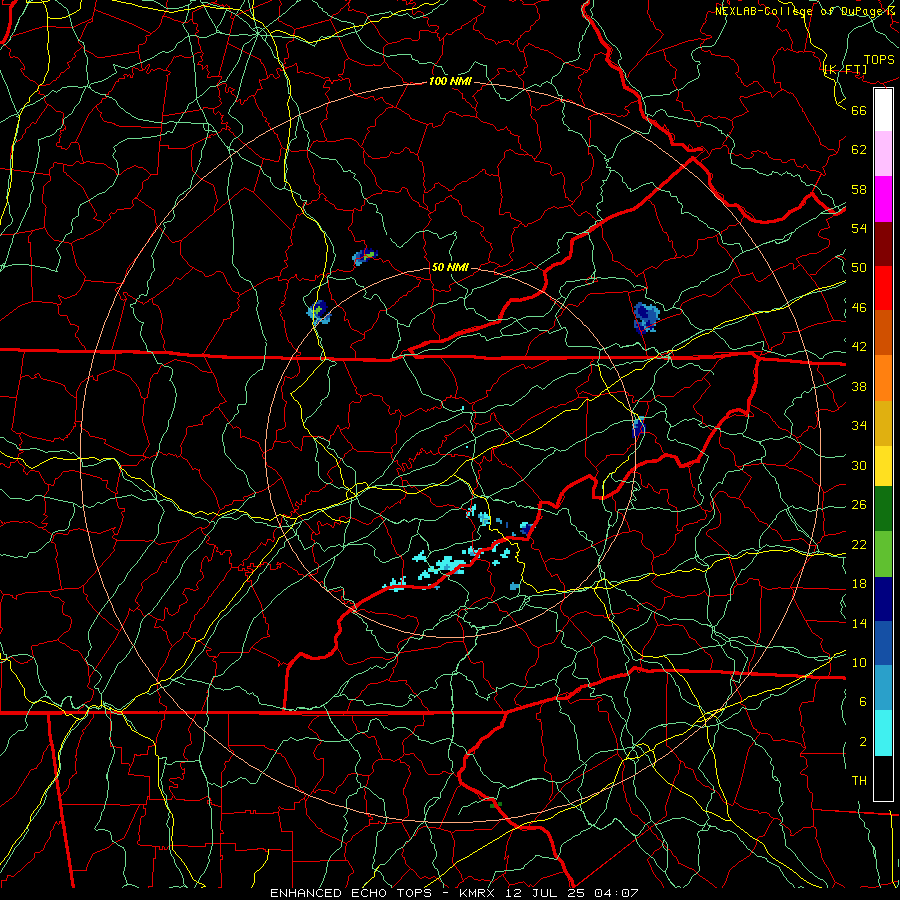
Task: Click the blue-green echo cell below 100 NMI label
Action: (364, 257)
